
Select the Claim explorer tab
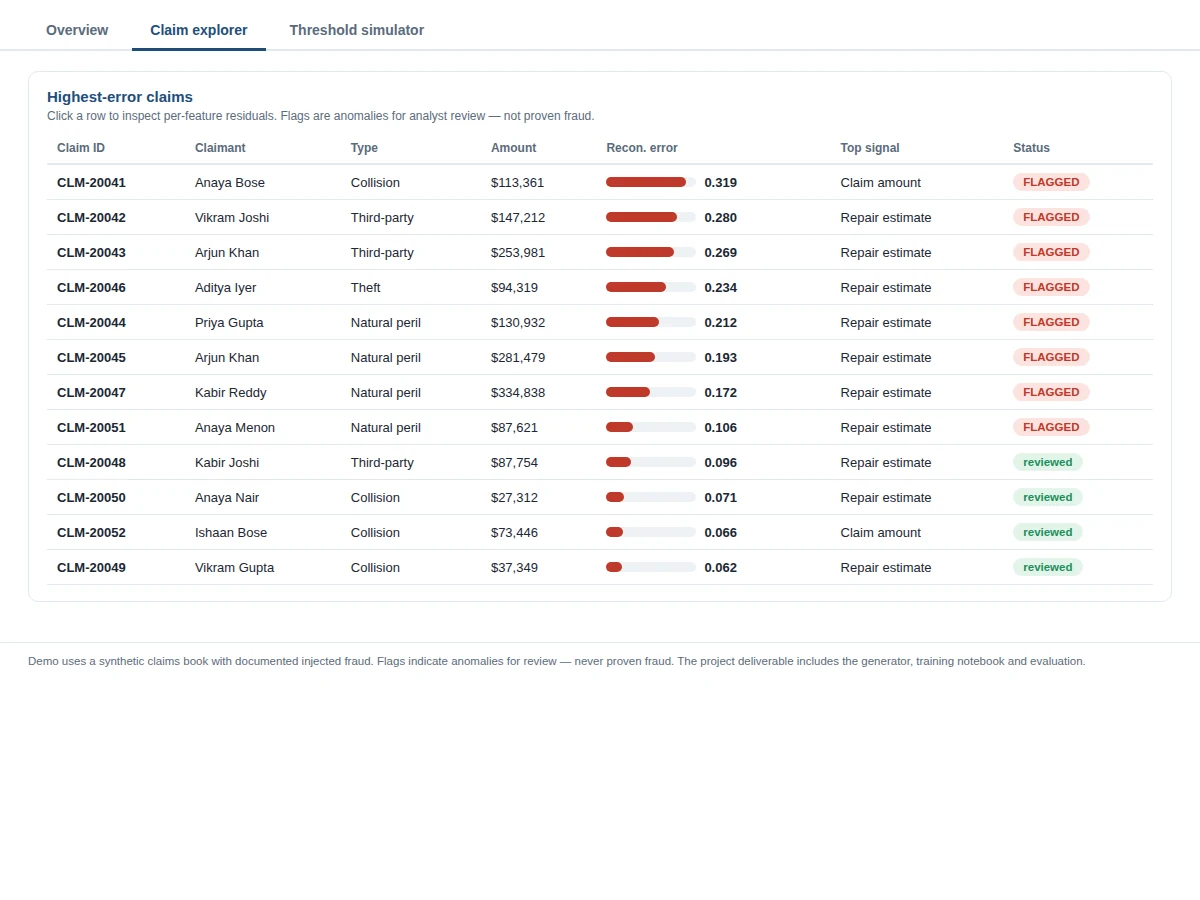coord(199,30)
